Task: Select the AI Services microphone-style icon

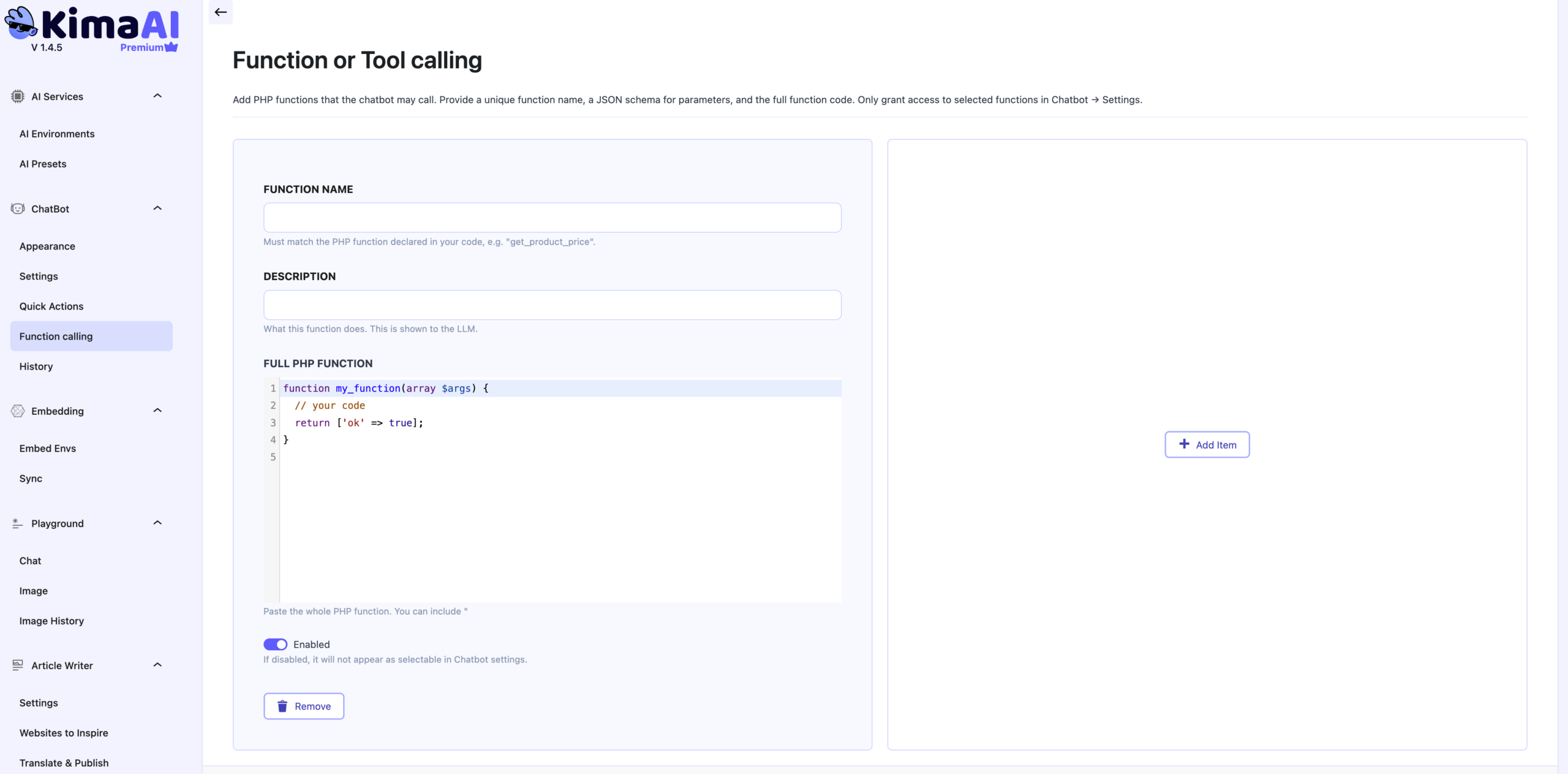Action: click(x=17, y=96)
